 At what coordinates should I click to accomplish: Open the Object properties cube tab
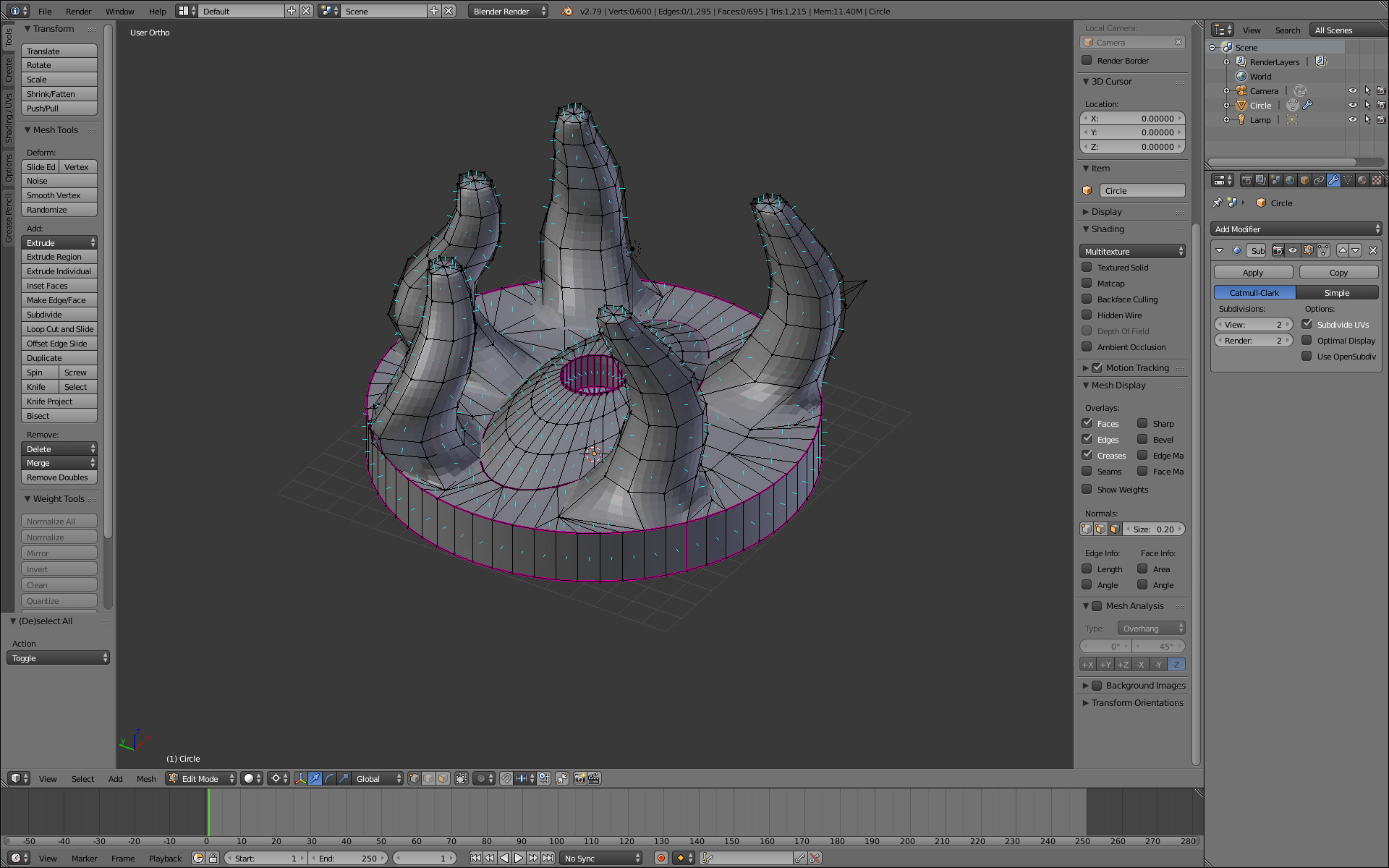(x=1304, y=180)
